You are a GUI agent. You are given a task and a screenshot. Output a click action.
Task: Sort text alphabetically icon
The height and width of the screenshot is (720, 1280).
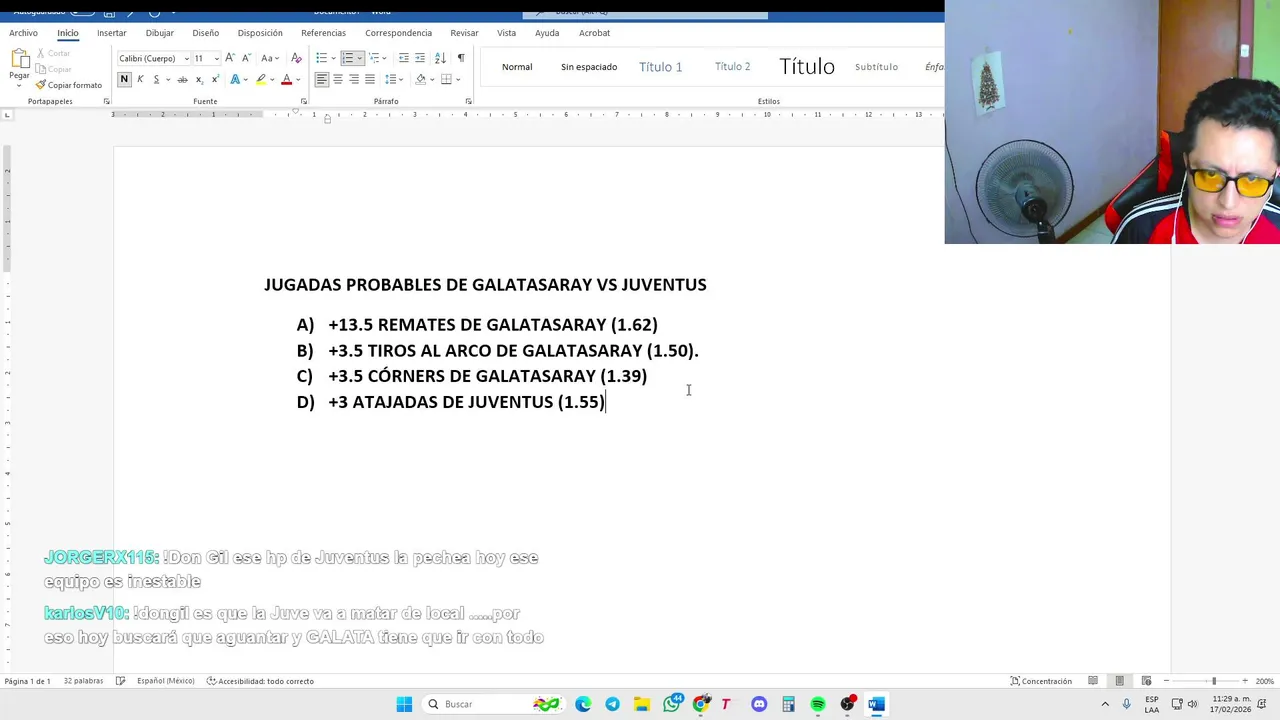click(x=440, y=58)
